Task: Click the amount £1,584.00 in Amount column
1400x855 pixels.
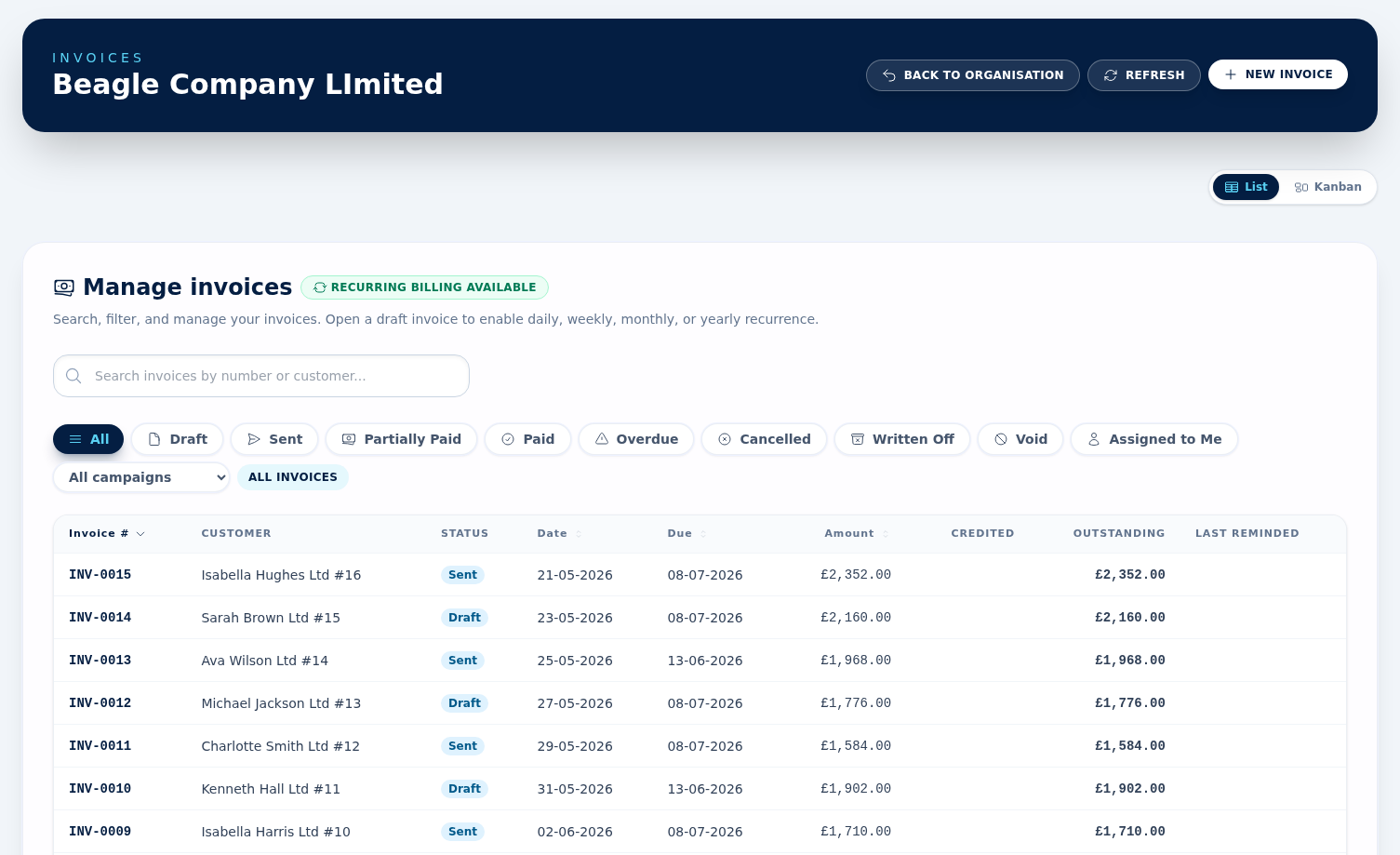Action: coord(856,746)
